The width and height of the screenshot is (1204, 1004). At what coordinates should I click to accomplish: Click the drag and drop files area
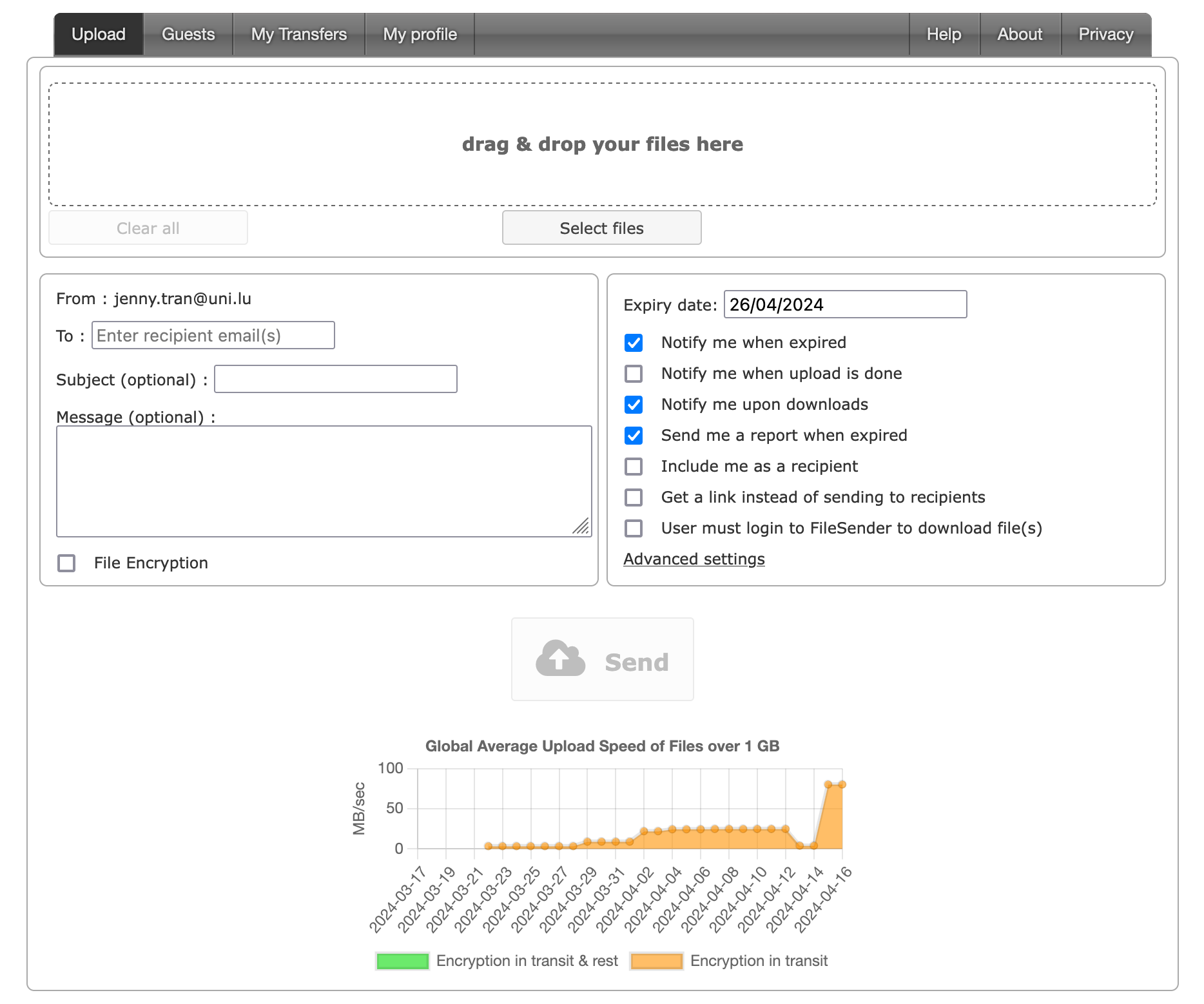[x=602, y=144]
